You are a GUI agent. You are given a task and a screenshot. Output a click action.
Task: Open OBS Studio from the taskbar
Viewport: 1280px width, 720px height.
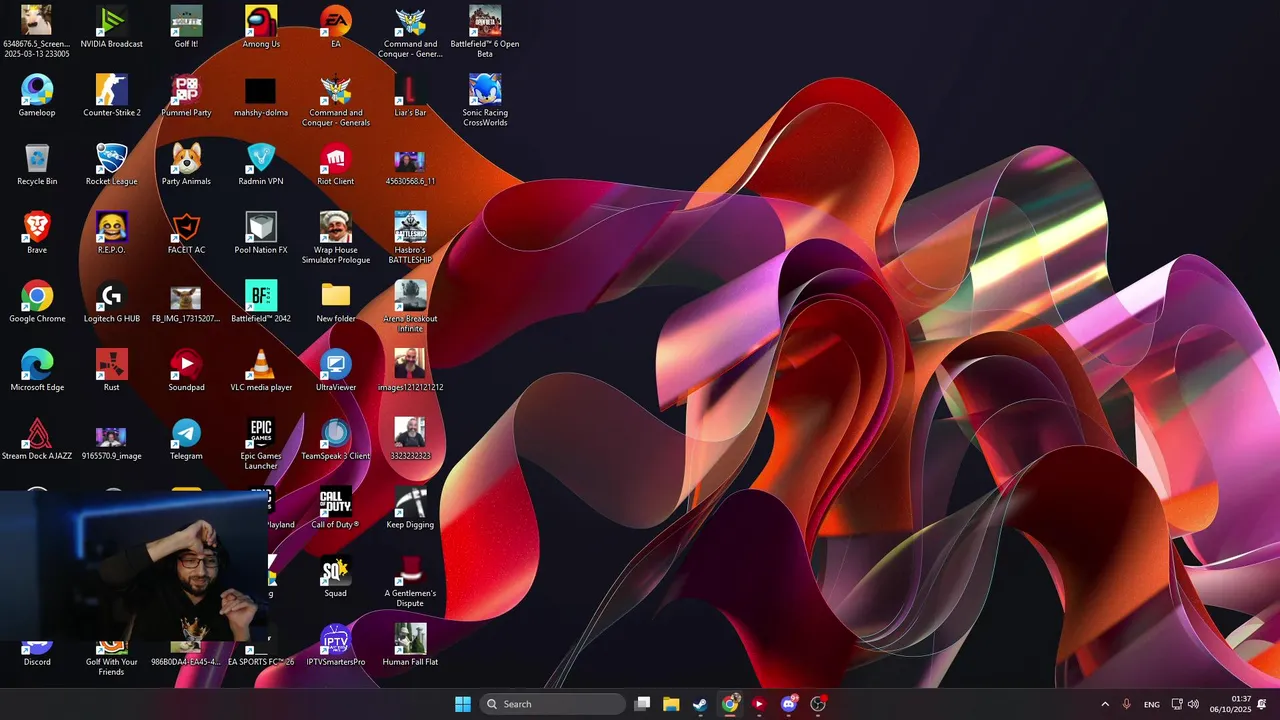pos(818,704)
